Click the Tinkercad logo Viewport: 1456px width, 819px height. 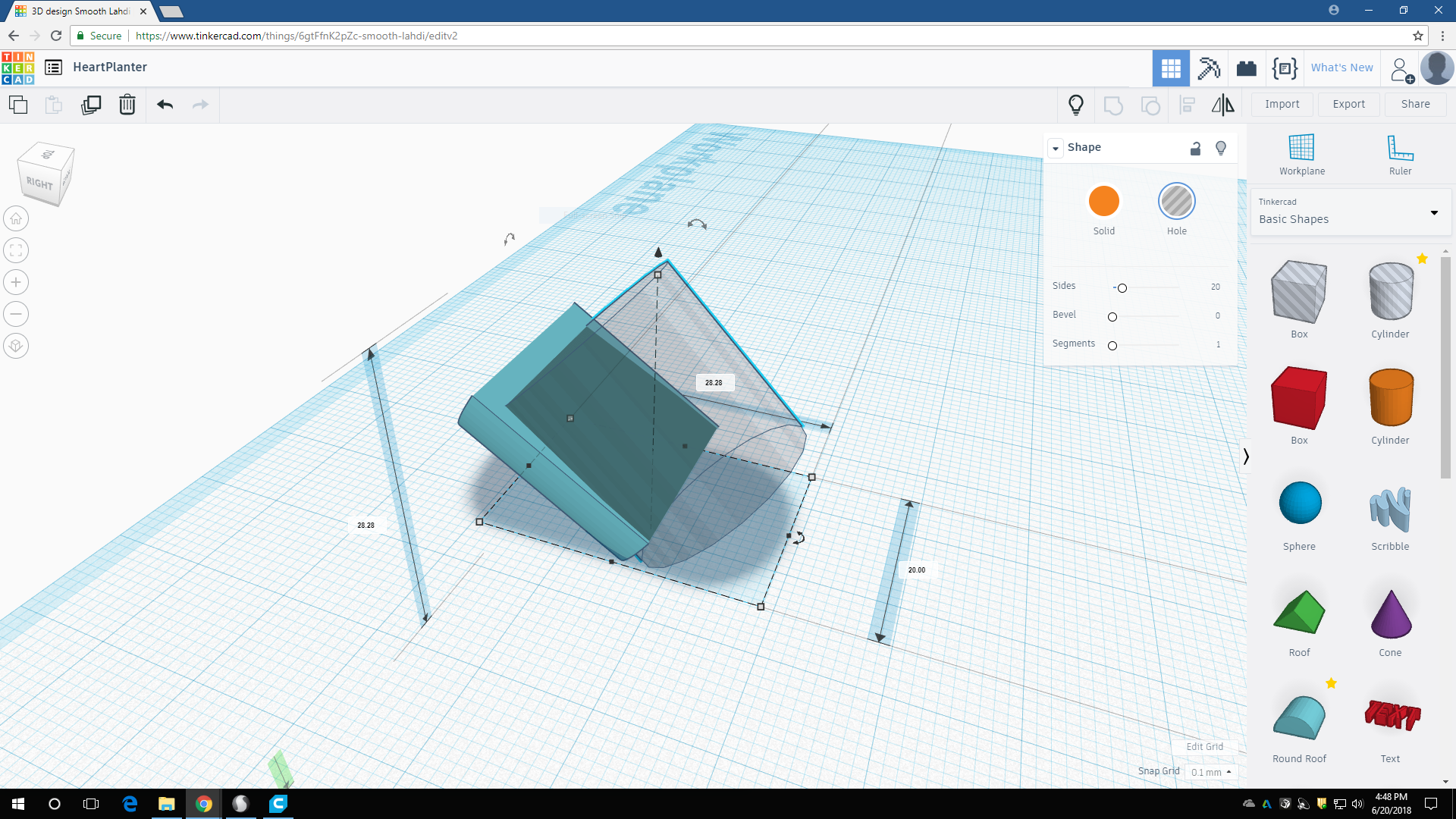[x=17, y=67]
